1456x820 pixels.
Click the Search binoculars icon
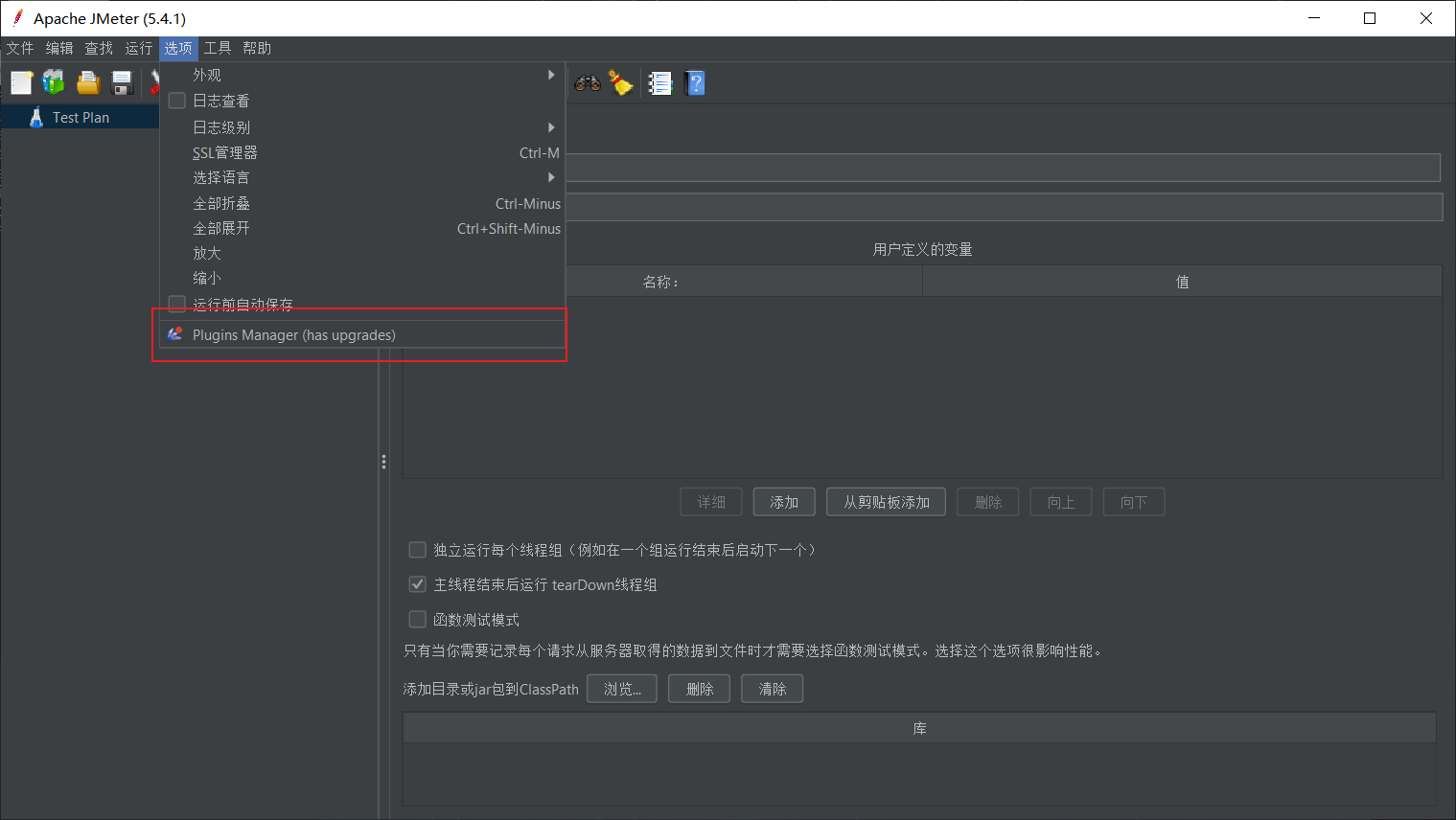click(588, 83)
